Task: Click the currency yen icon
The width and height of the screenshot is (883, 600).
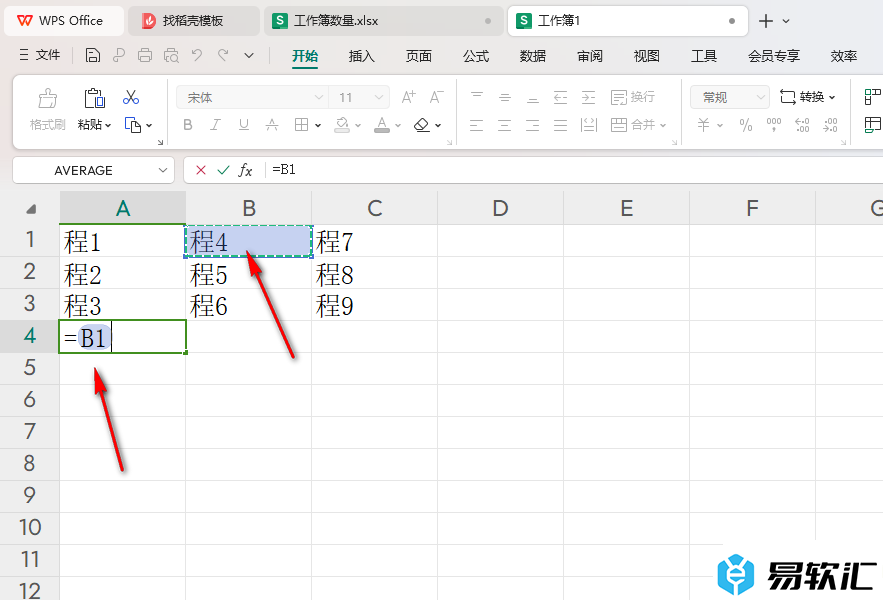Action: point(703,125)
